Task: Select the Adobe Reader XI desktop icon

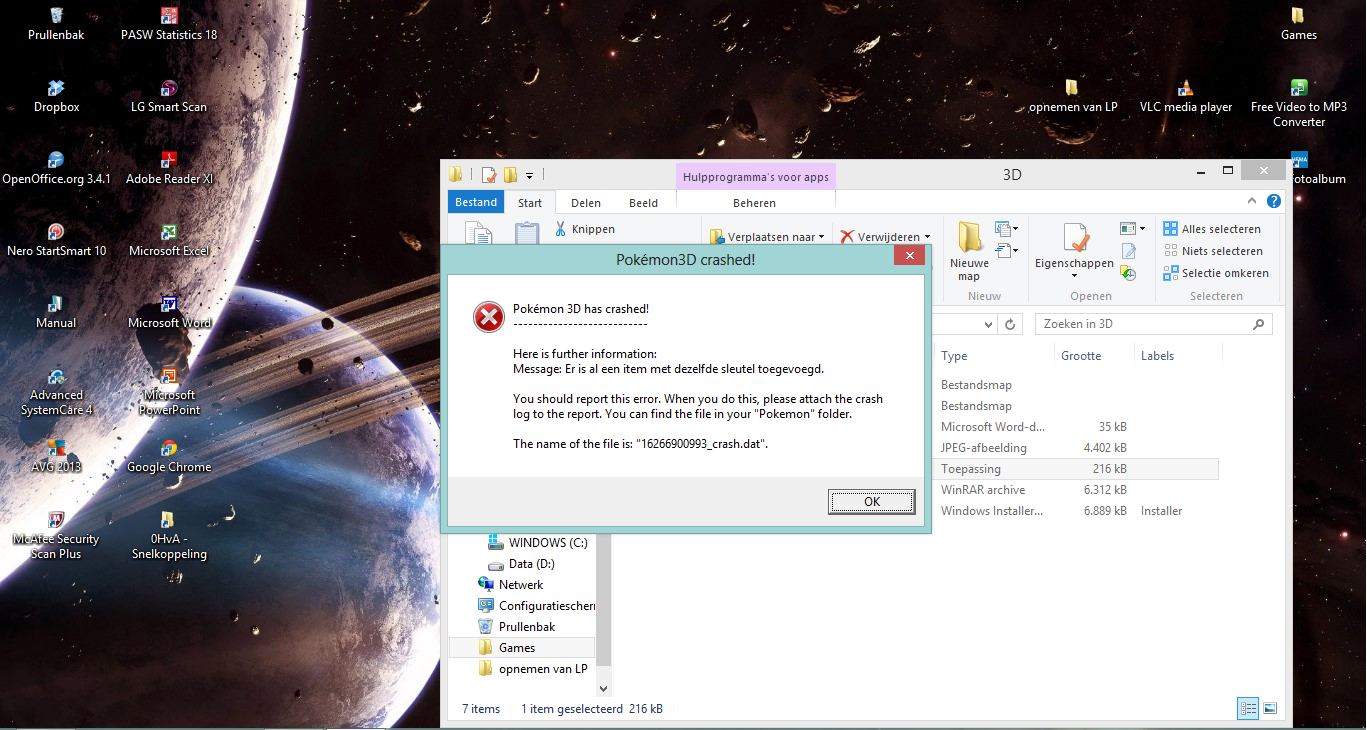Action: (169, 168)
